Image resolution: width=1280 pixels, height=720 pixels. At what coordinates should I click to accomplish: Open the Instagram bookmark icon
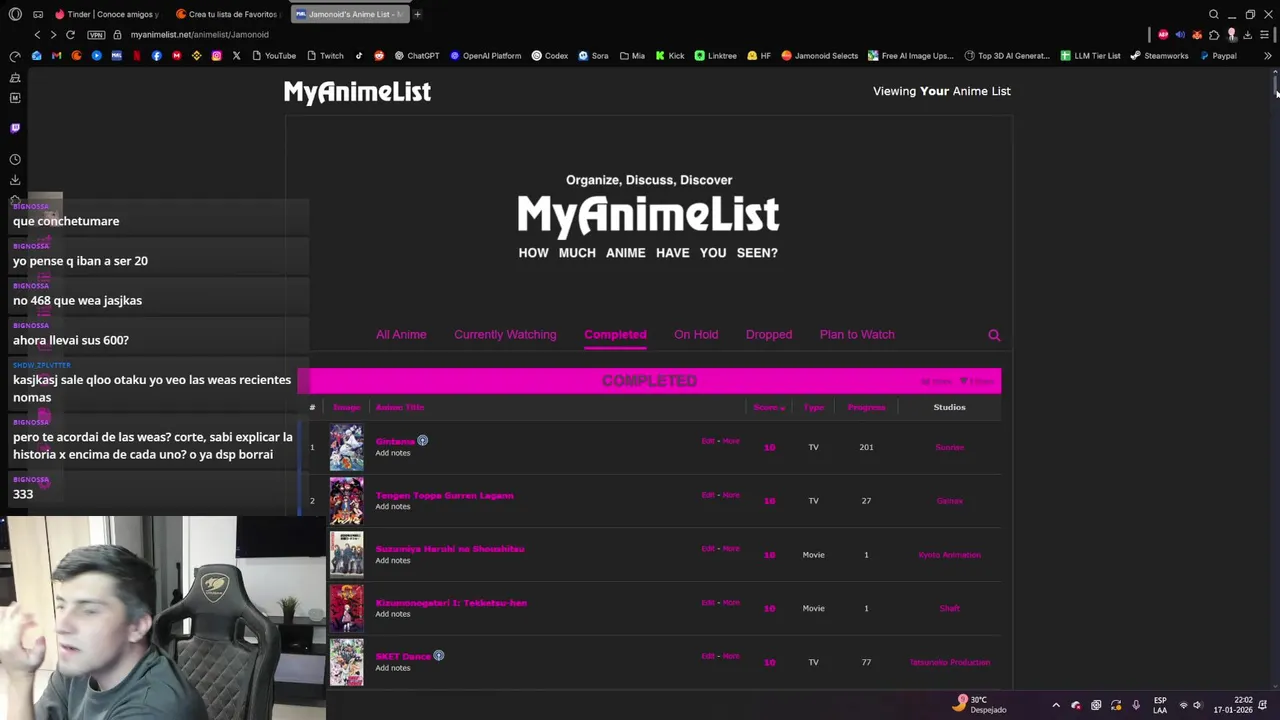(x=216, y=56)
